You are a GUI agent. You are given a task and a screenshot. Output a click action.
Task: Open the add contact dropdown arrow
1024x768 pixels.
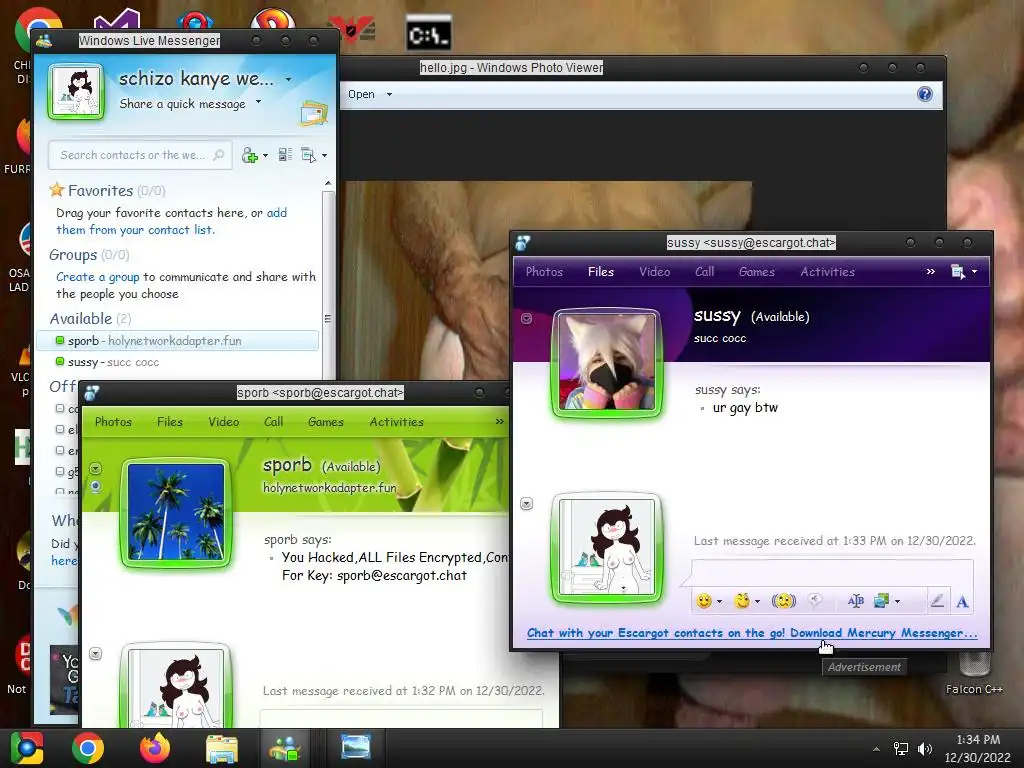264,156
